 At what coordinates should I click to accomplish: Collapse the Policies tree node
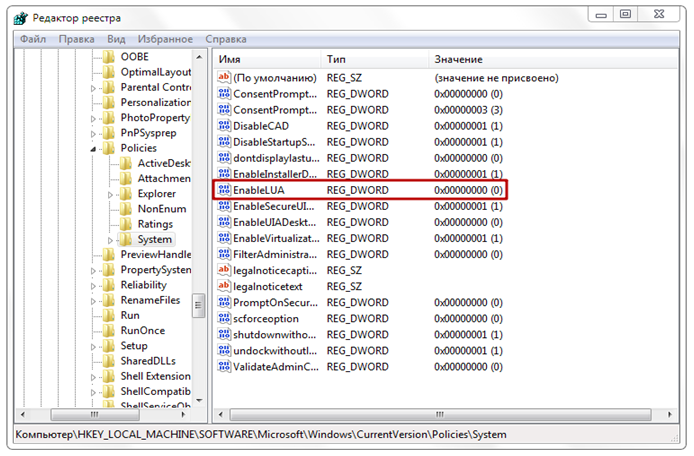point(94,148)
